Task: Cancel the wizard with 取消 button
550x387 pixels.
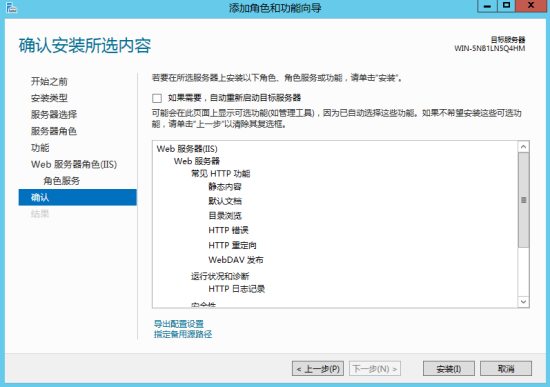Action: pos(506,369)
